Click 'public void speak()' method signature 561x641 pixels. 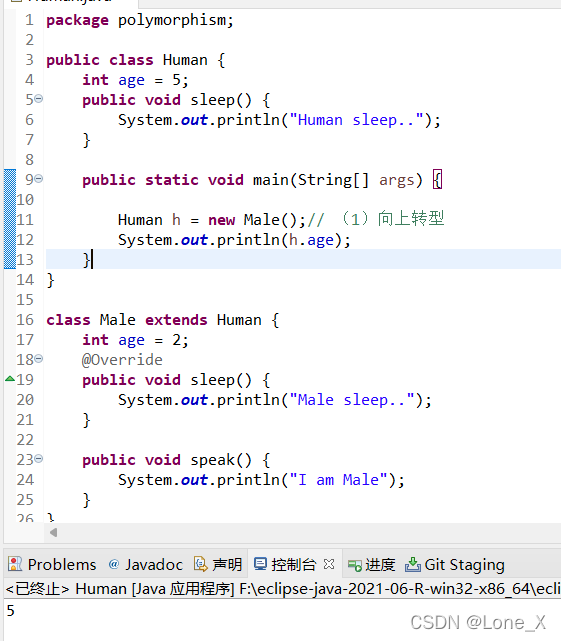click(167, 460)
